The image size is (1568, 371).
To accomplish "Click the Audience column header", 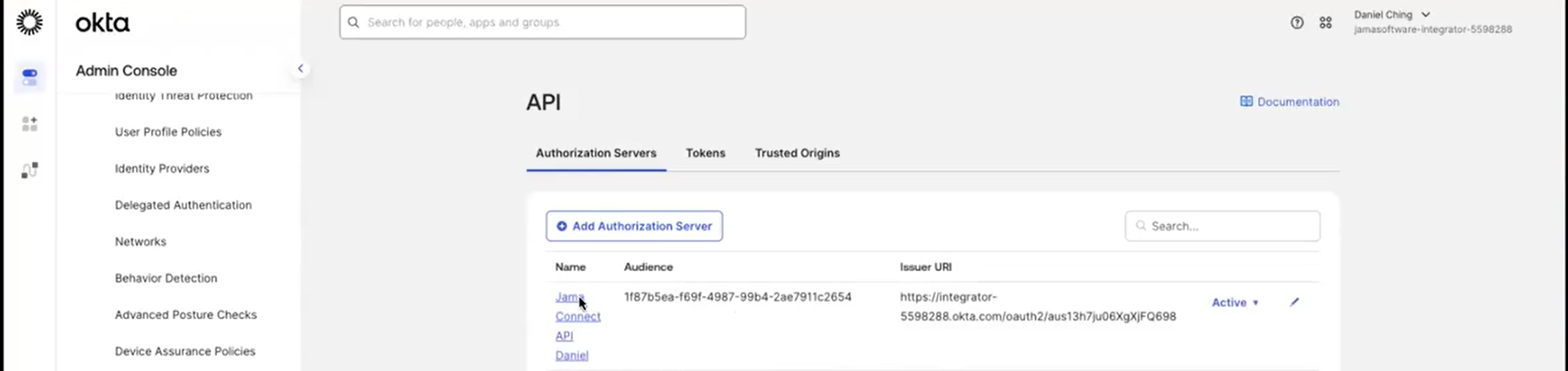I will coord(648,267).
